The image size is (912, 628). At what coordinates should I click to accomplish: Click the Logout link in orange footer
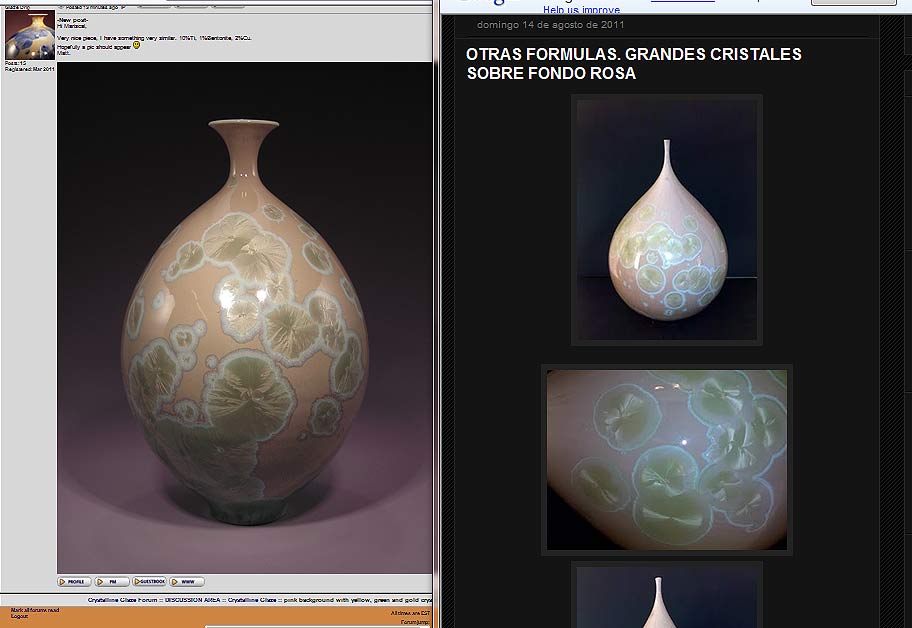[x=19, y=616]
